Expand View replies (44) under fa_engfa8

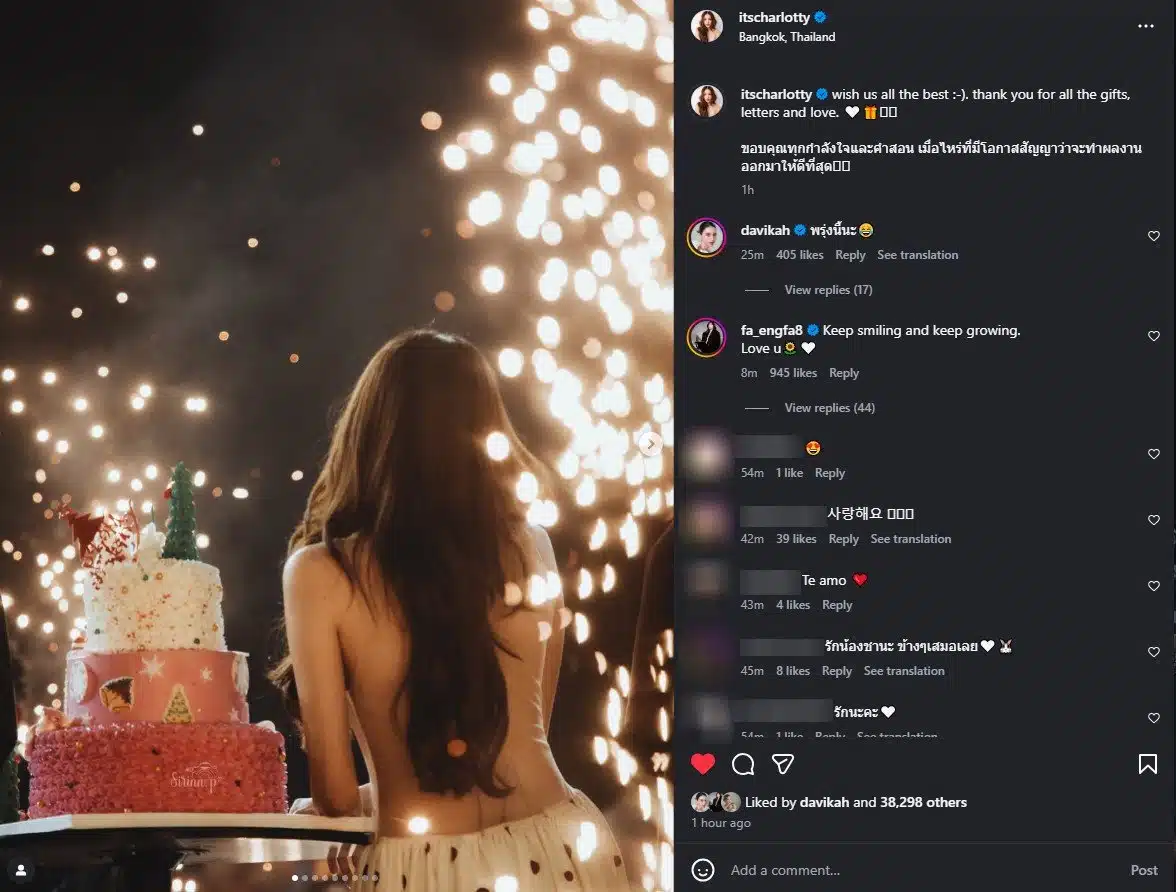click(x=828, y=408)
